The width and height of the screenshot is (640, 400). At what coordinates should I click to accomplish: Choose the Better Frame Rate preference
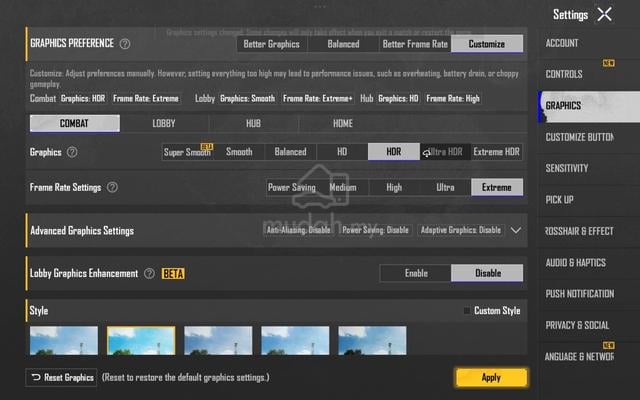click(415, 44)
